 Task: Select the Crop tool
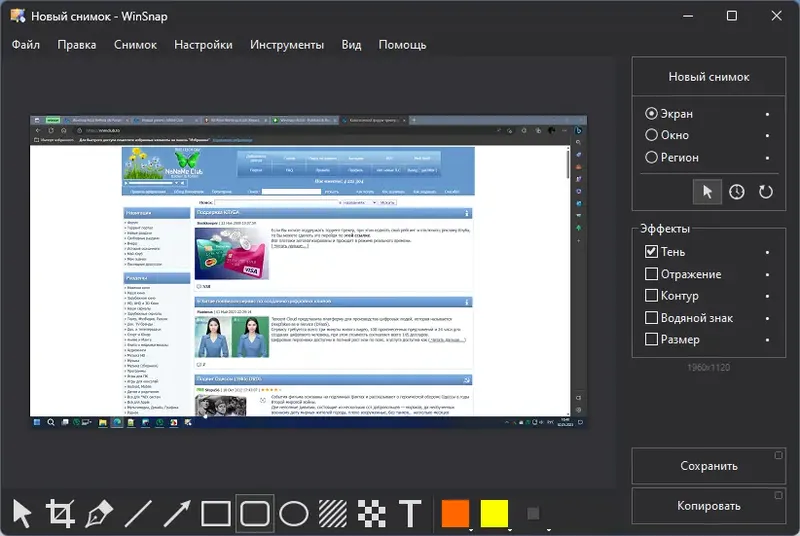[x=61, y=513]
